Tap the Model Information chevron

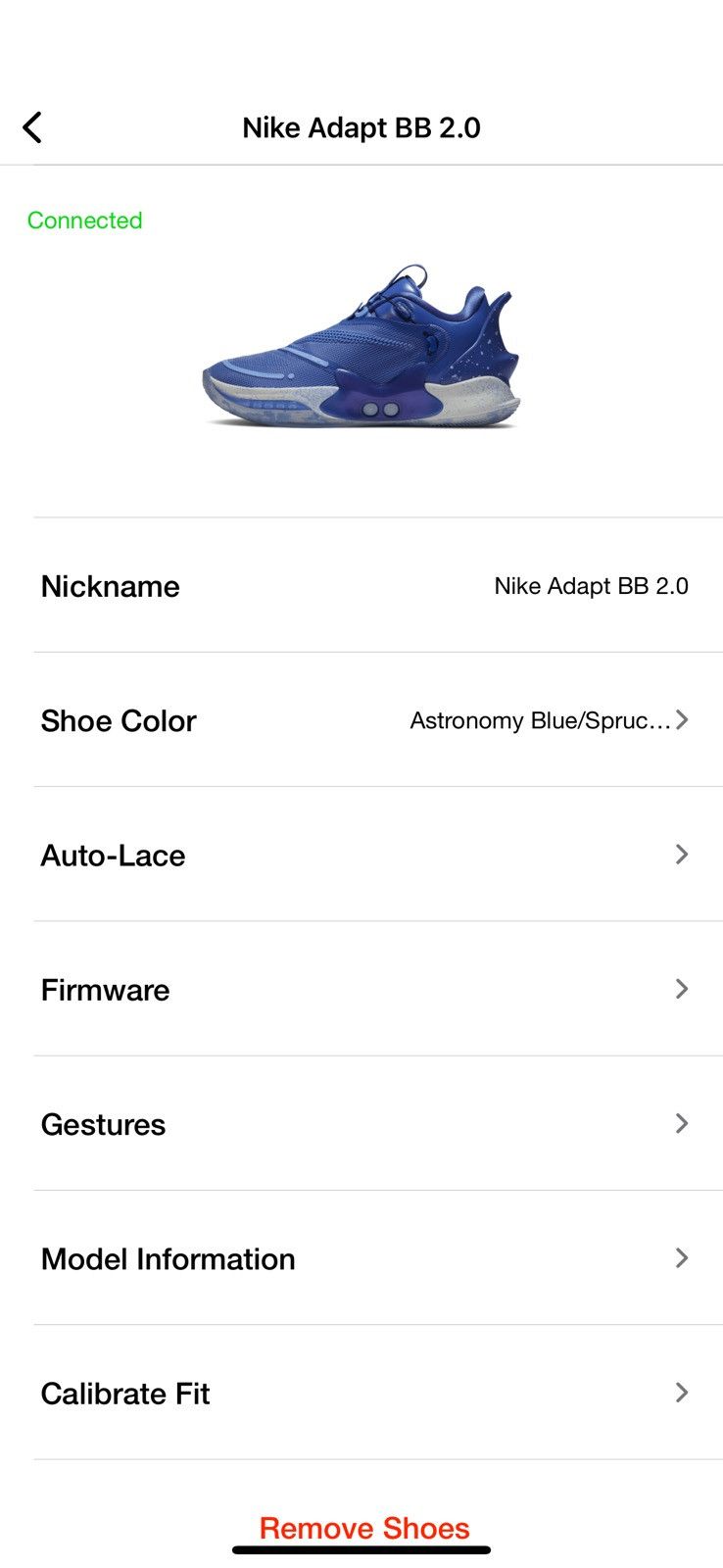click(x=682, y=1258)
